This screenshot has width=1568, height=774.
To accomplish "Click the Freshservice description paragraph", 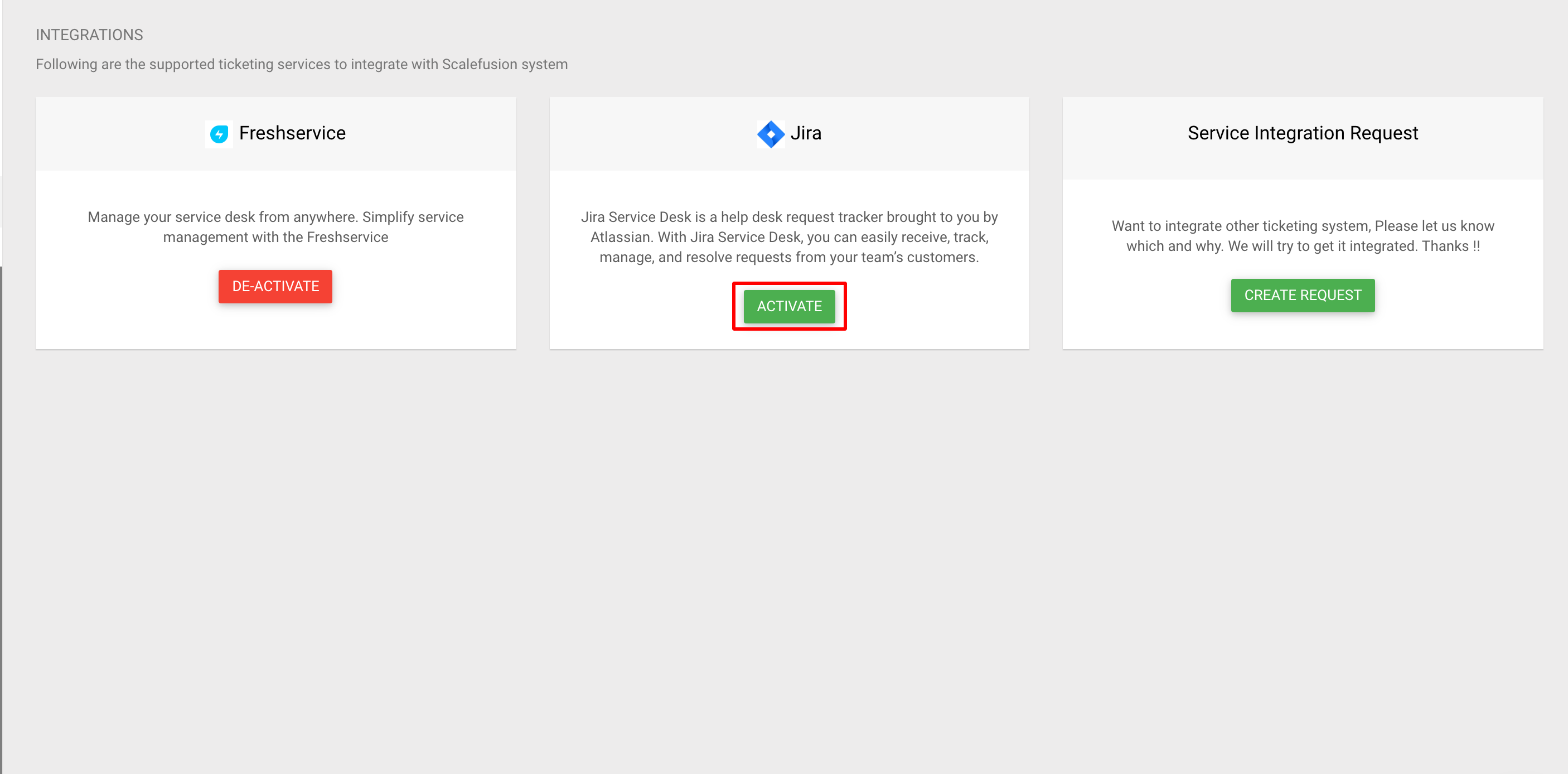I will point(275,227).
